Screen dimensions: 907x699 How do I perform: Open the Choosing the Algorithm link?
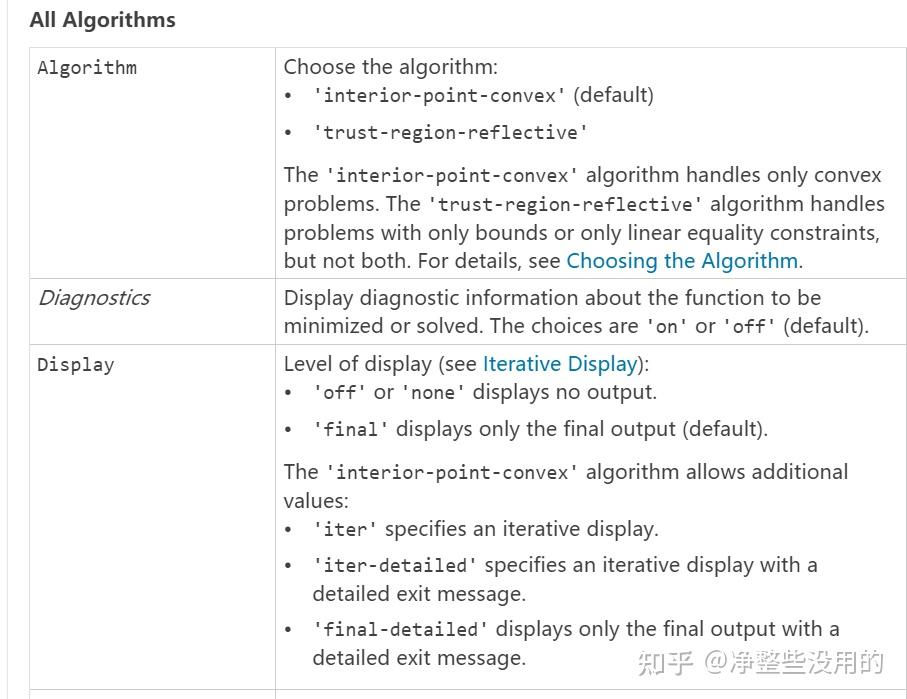[x=682, y=261]
